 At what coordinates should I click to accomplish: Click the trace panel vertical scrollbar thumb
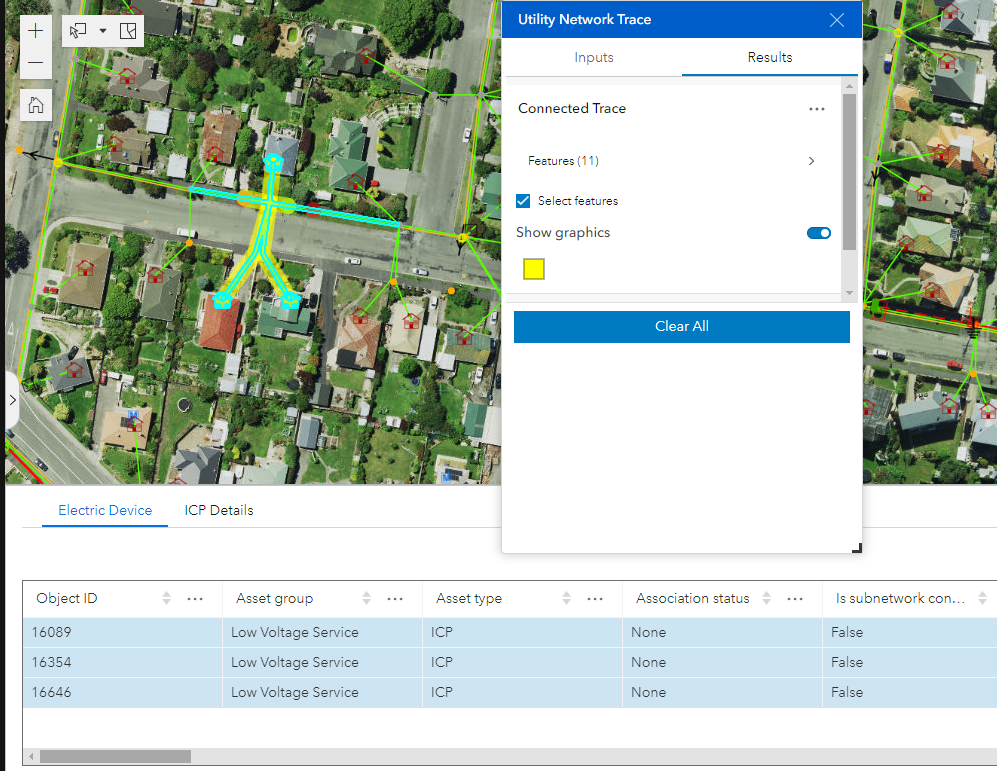click(x=849, y=172)
